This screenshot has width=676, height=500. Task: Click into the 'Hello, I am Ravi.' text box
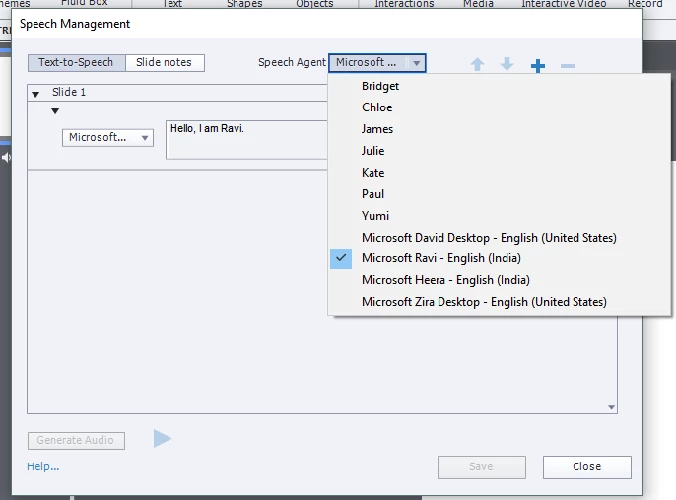[247, 140]
